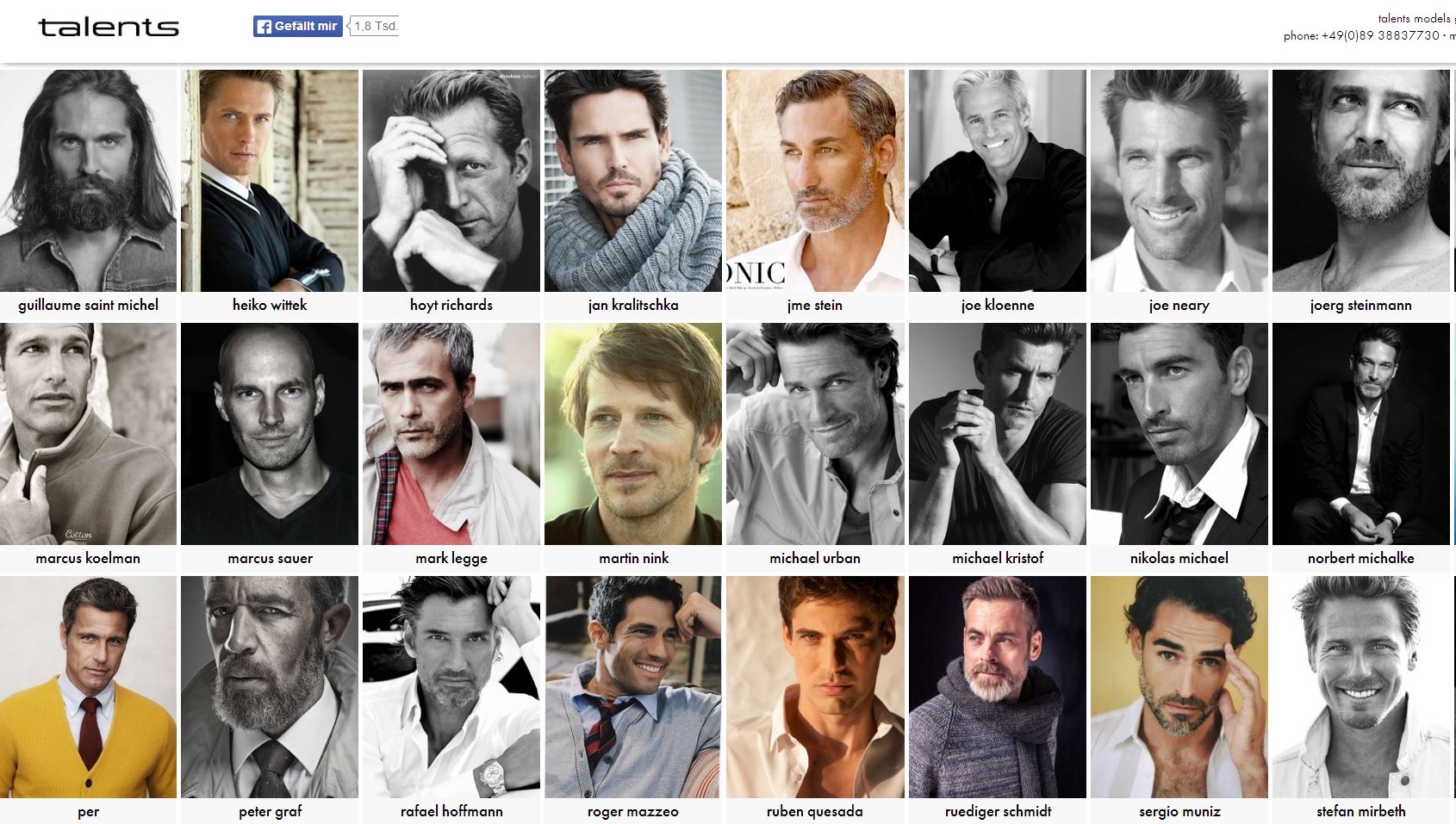Open roger mazzeo's smiling photo thumbnail

click(x=633, y=687)
